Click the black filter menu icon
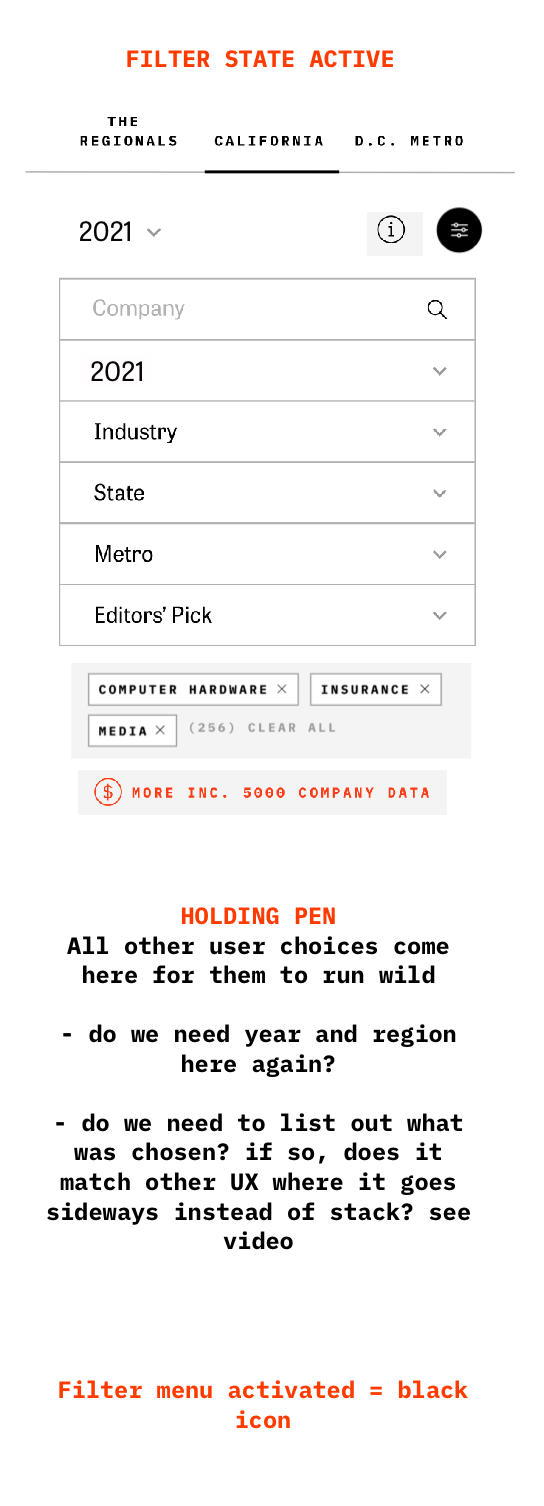Screen dimensions: 544x1506 [459, 230]
